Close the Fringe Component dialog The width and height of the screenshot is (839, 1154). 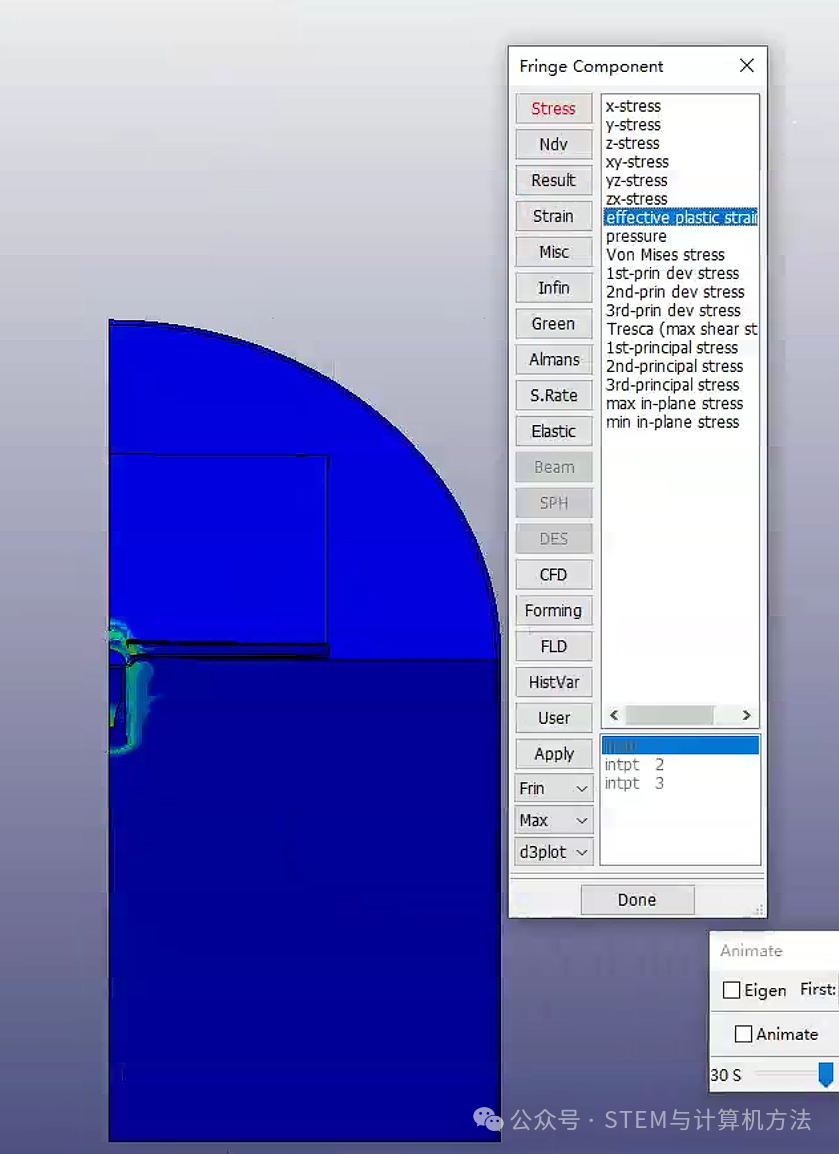[x=746, y=66]
